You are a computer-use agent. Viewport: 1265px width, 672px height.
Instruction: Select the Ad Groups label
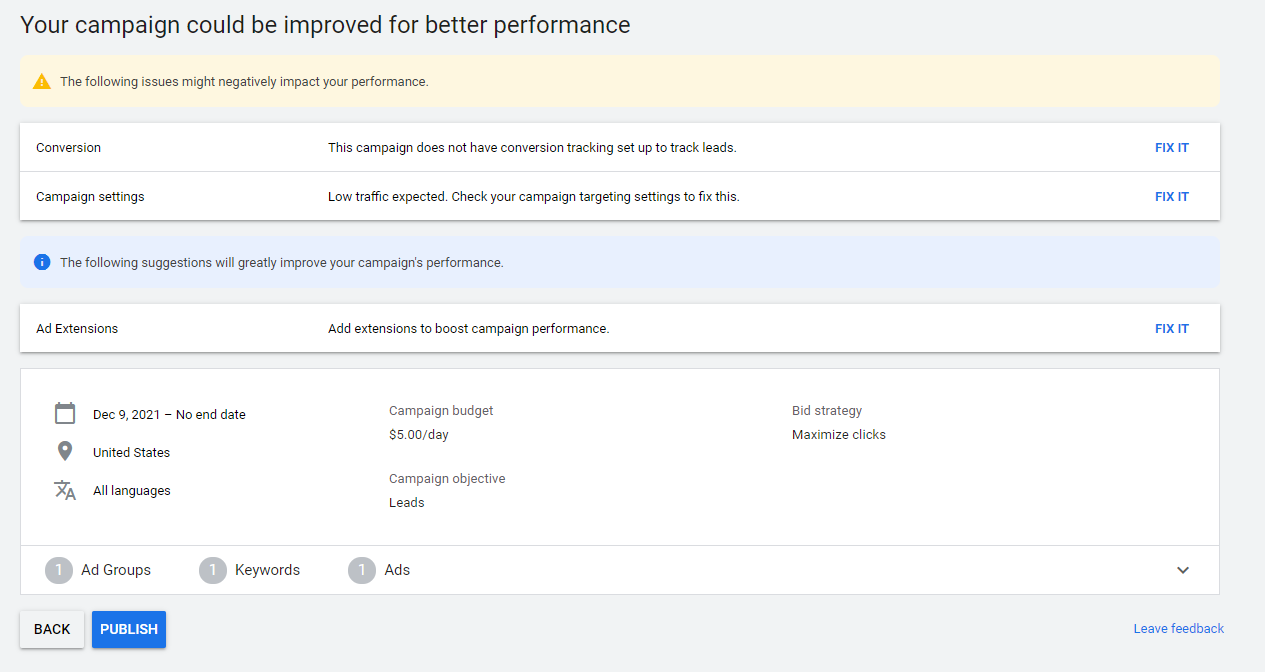(x=116, y=570)
